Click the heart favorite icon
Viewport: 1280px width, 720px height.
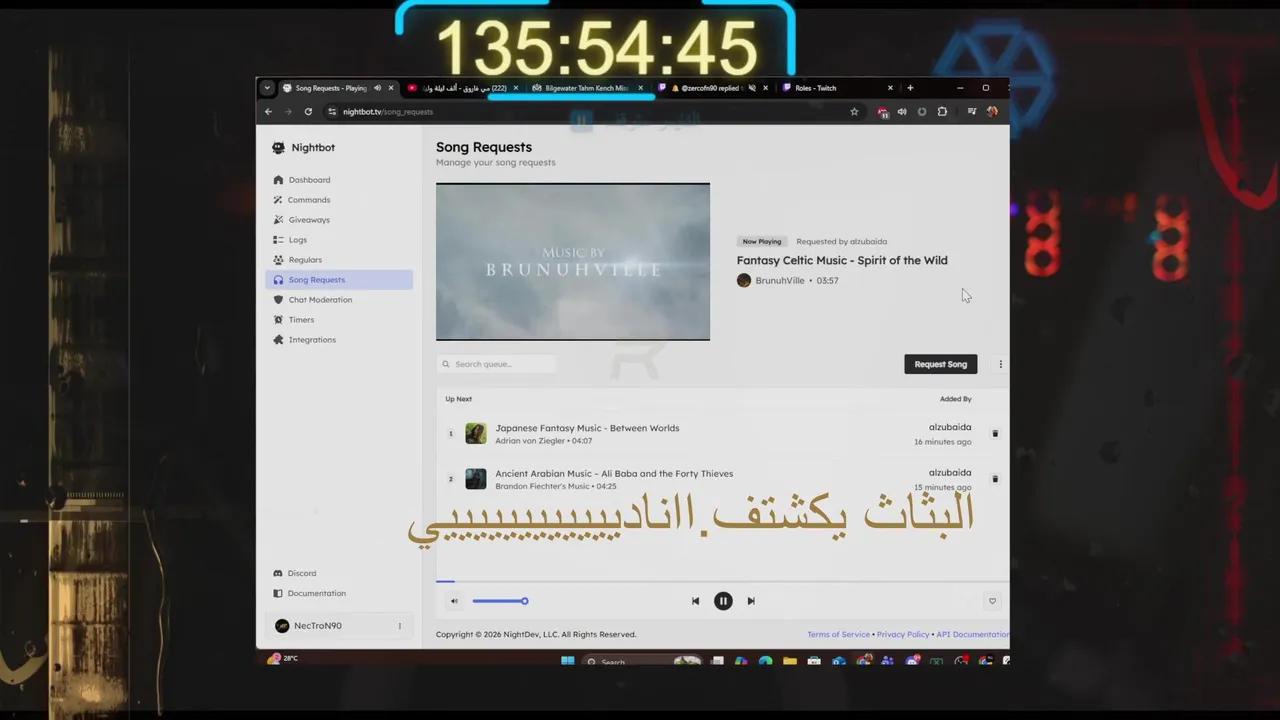(992, 601)
